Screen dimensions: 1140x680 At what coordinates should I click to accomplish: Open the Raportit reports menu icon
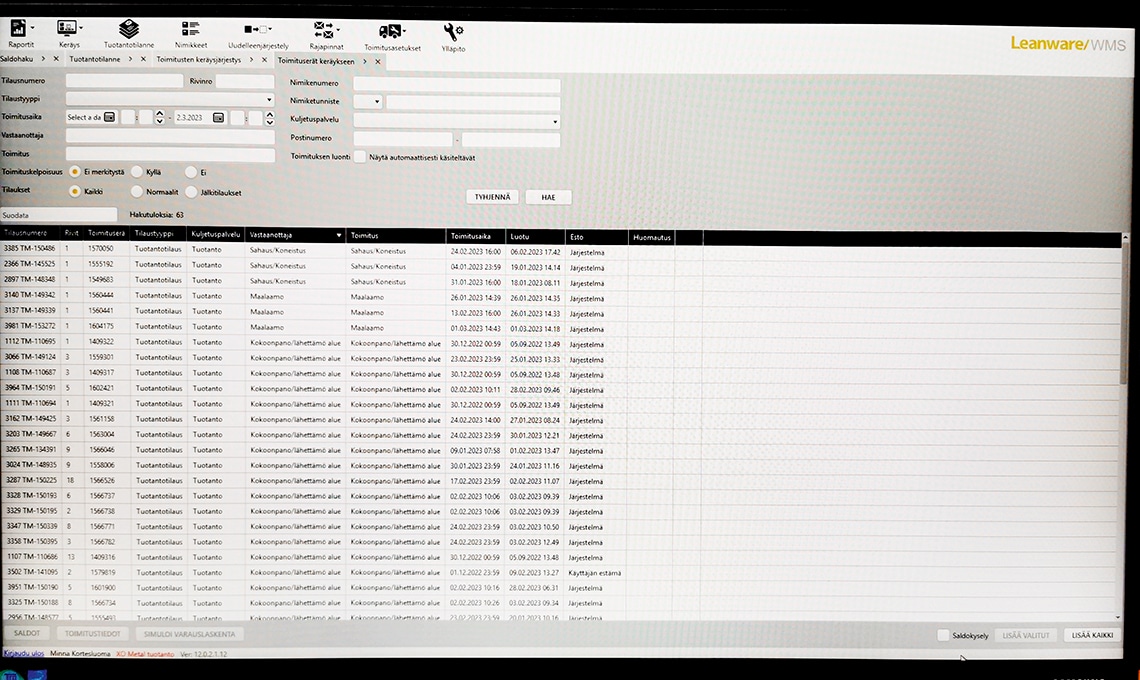click(x=20, y=29)
